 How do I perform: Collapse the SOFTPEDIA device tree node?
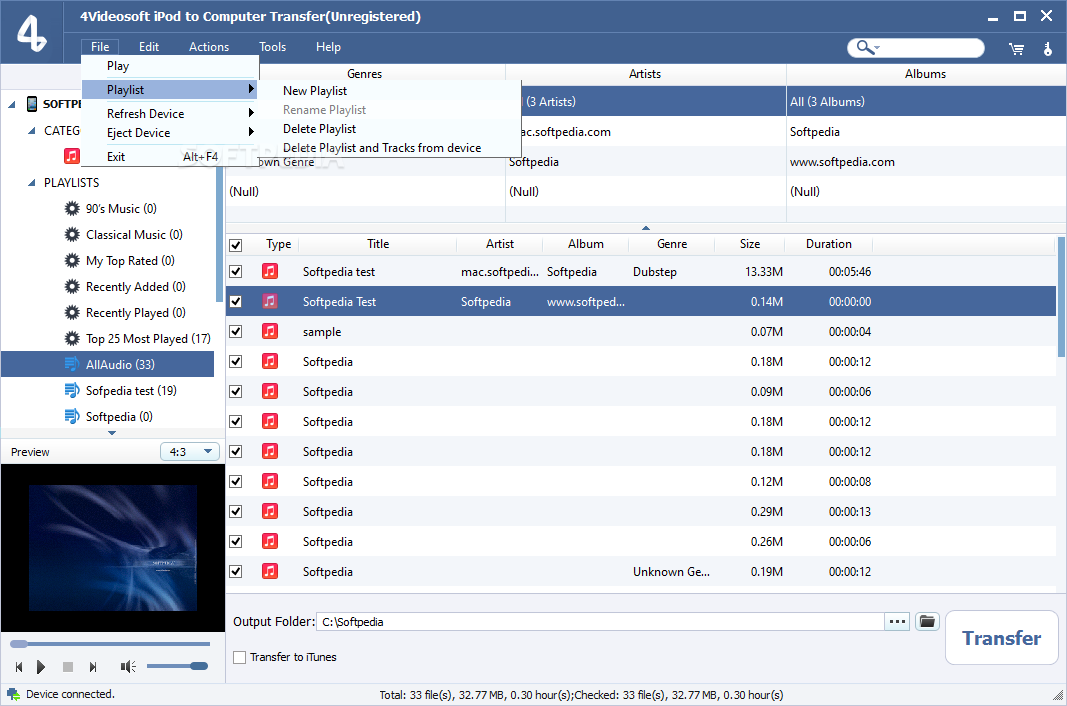(12, 105)
